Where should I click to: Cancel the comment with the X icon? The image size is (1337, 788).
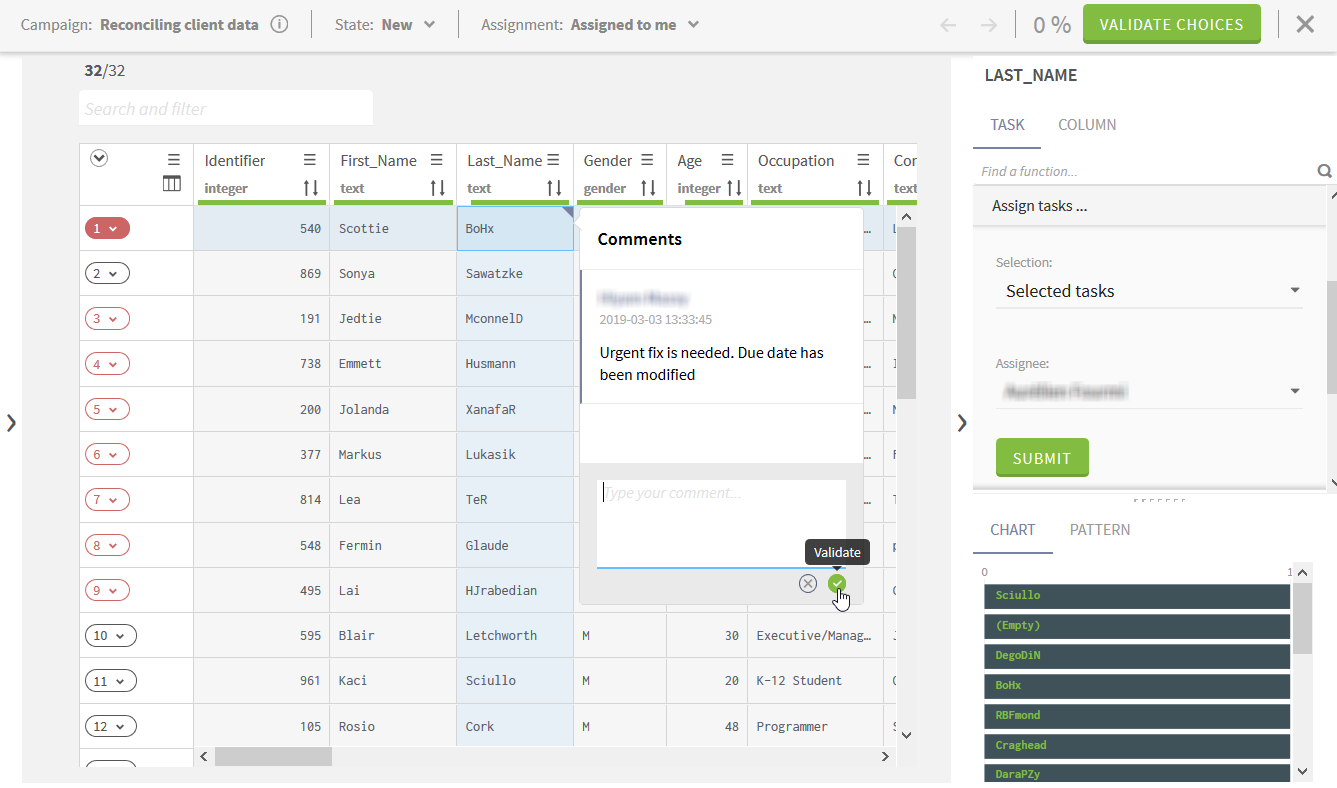[x=808, y=583]
